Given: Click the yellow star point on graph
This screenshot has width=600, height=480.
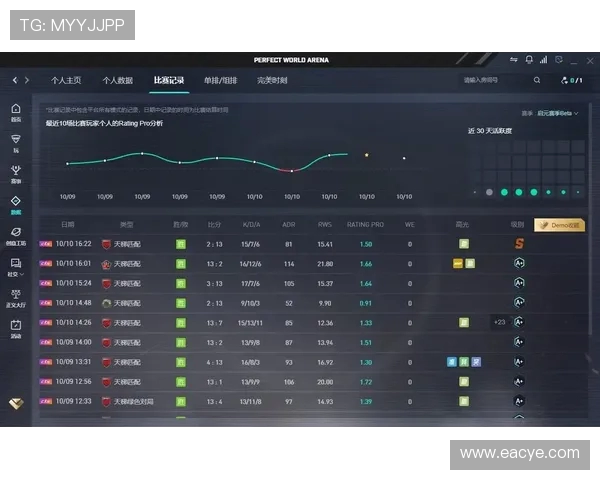Looking at the screenshot, I should tap(367, 155).
